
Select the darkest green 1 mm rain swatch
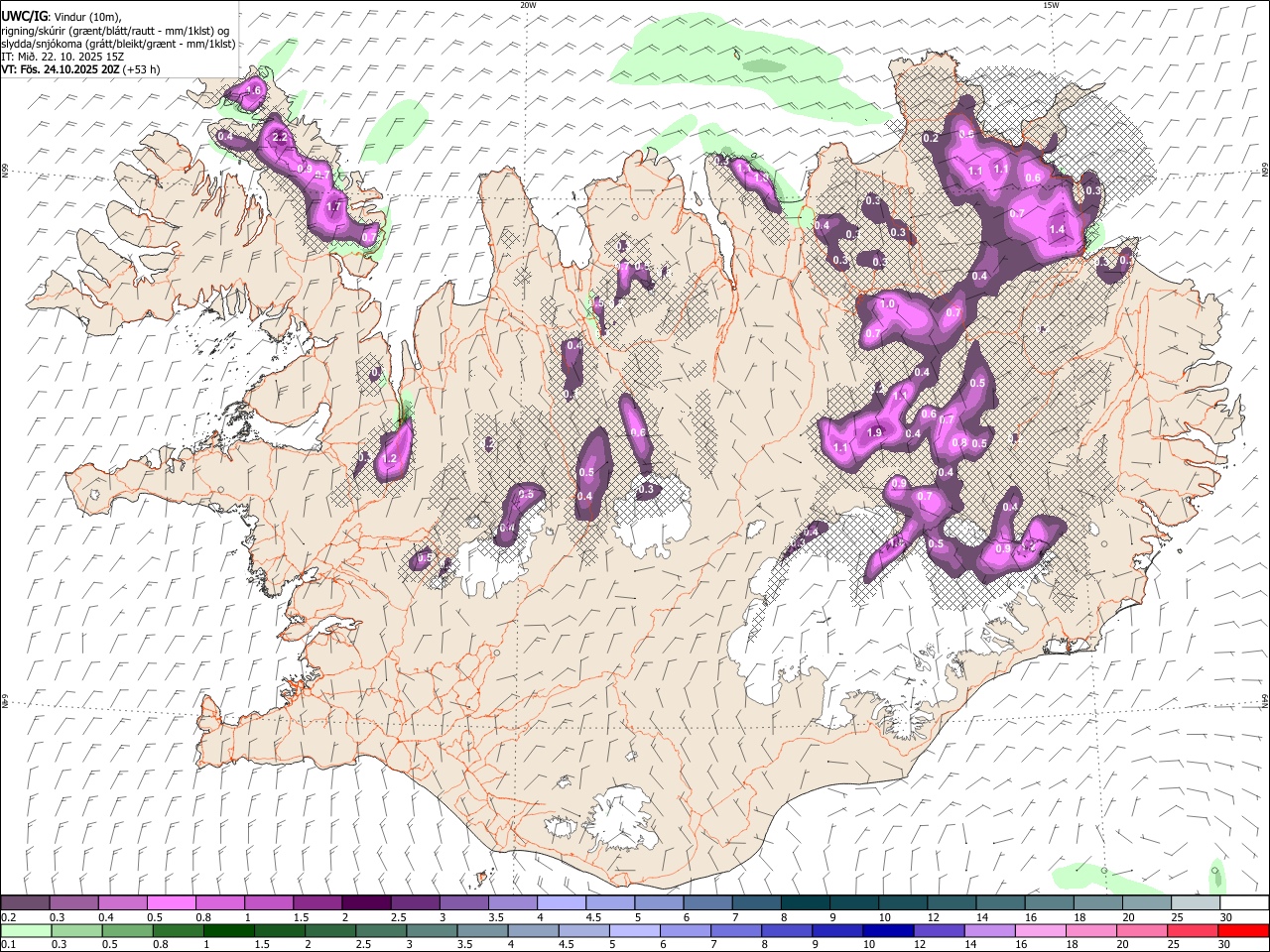click(x=227, y=930)
